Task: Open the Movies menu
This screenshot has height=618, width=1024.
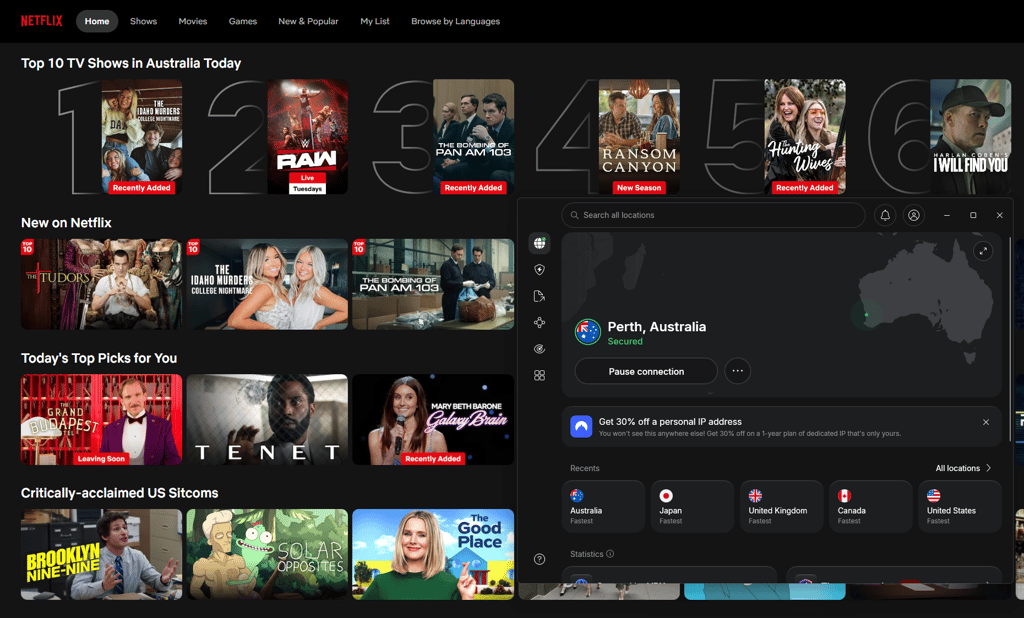Action: pos(193,22)
